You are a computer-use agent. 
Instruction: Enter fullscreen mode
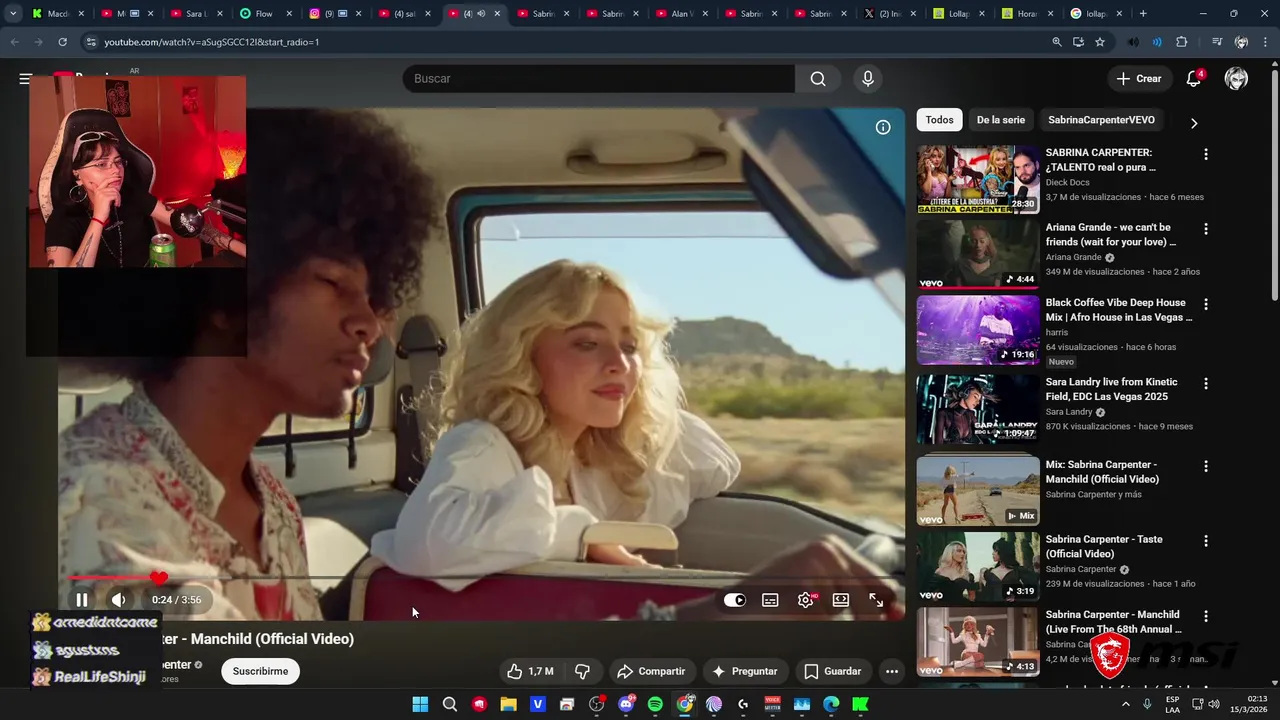click(876, 600)
